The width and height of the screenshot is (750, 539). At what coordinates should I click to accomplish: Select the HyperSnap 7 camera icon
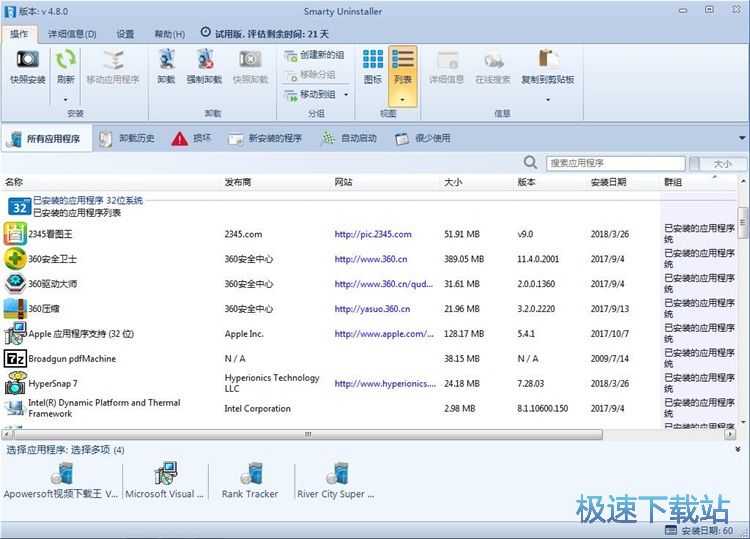point(15,384)
